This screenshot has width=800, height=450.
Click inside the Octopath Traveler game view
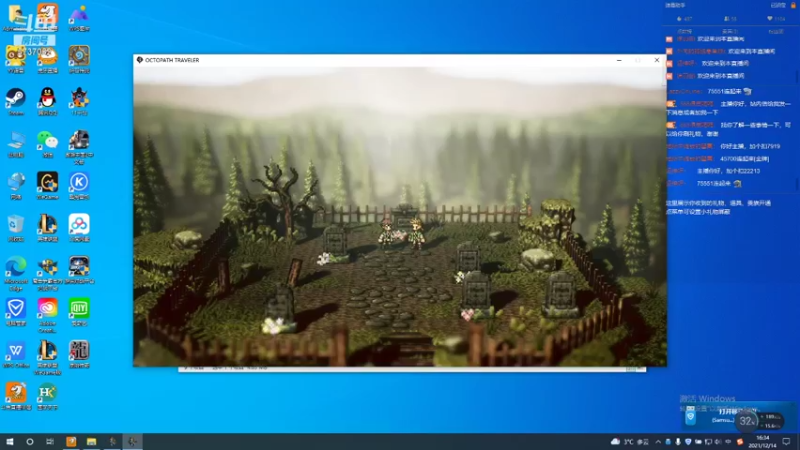coord(399,217)
